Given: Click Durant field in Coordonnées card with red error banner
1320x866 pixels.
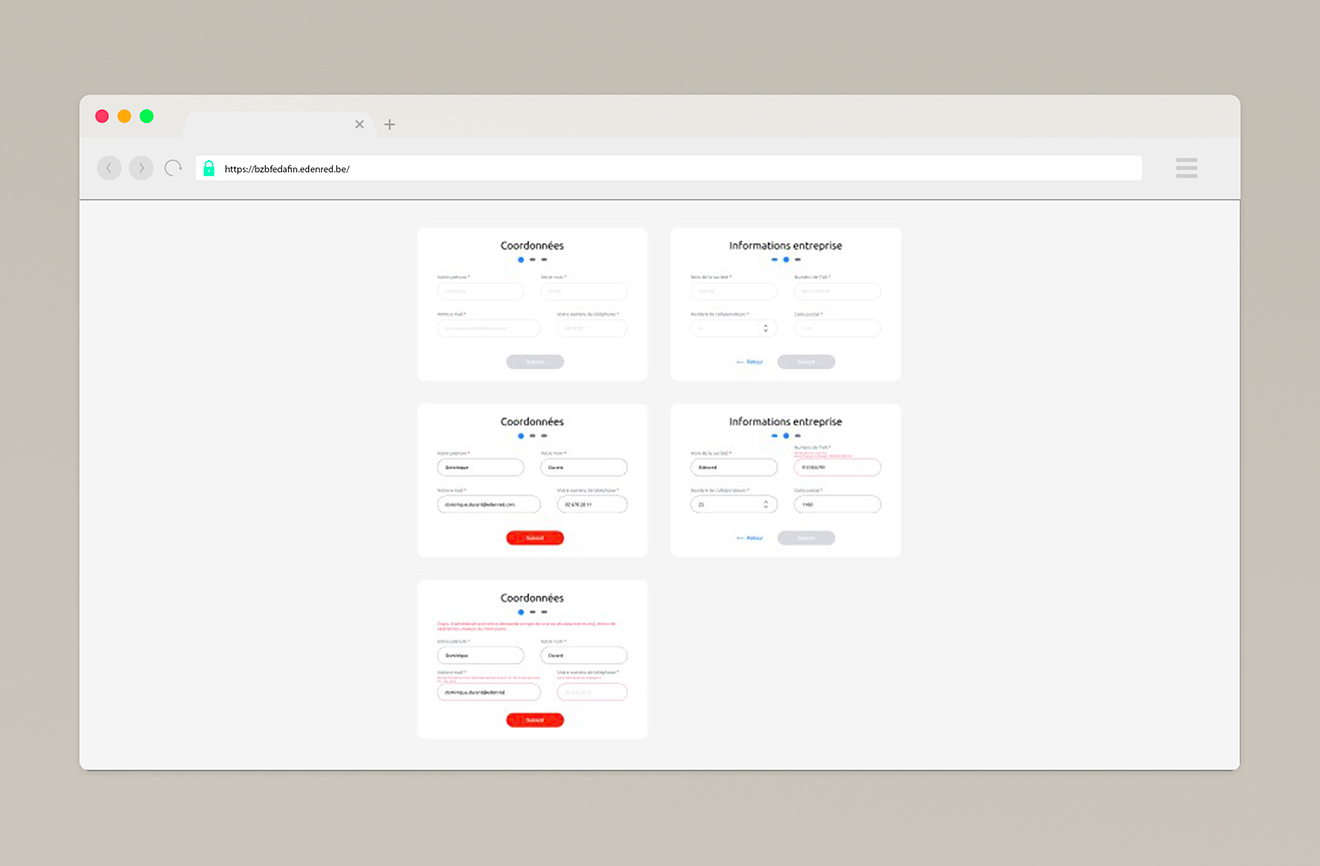Looking at the screenshot, I should pyautogui.click(x=584, y=656).
